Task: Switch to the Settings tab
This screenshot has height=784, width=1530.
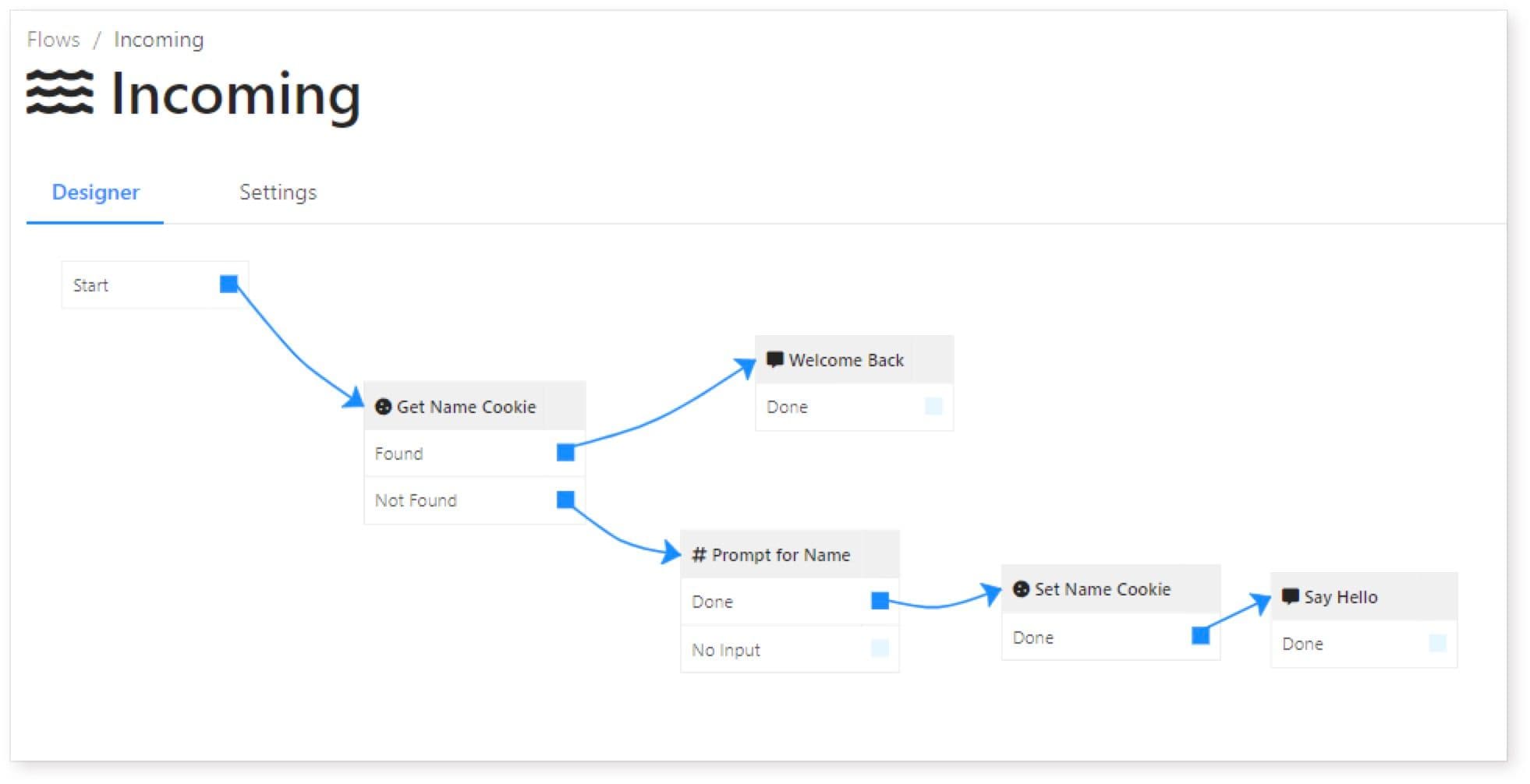Action: pyautogui.click(x=278, y=192)
